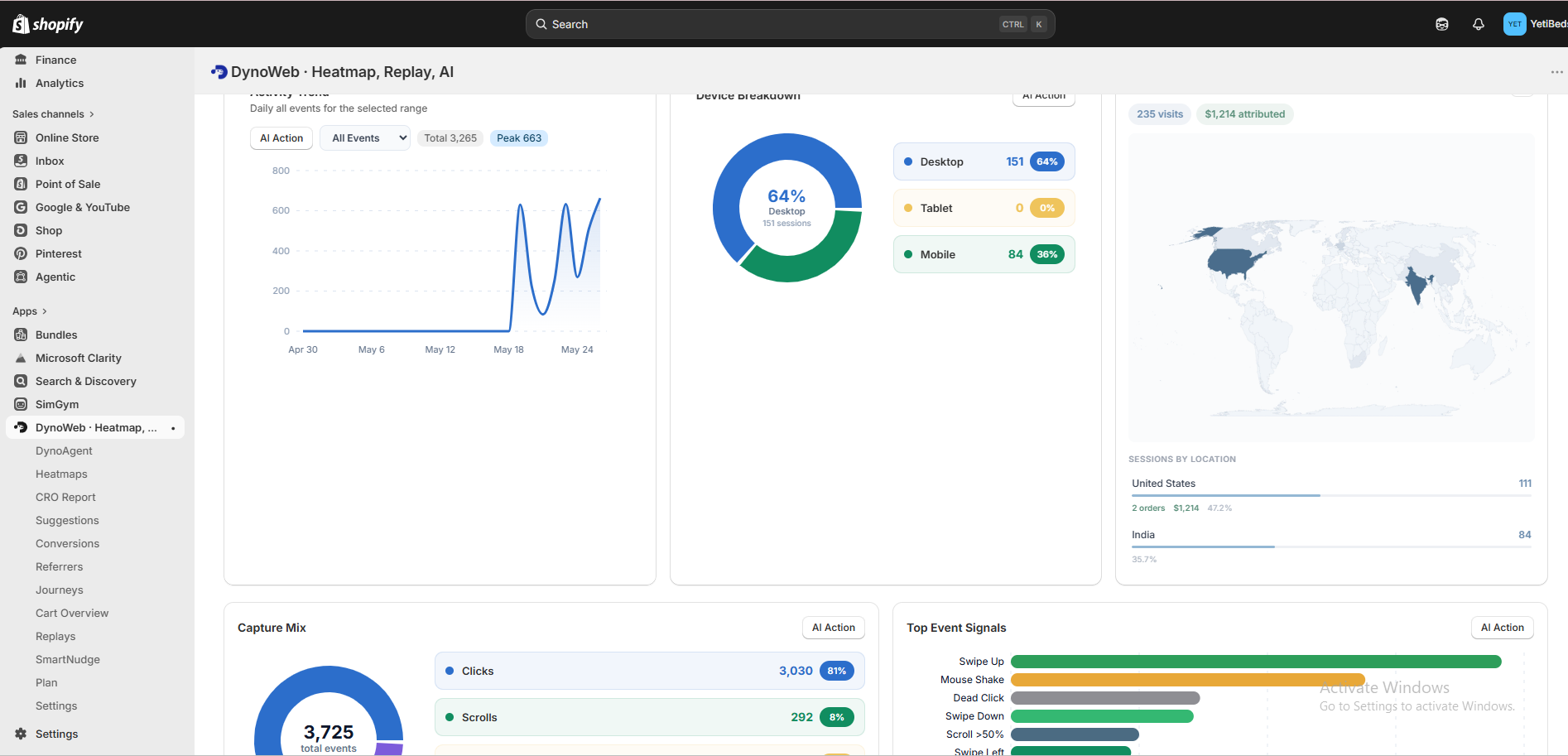This screenshot has width=1568, height=756.
Task: Open Finance from the sidebar icon
Action: tap(21, 60)
